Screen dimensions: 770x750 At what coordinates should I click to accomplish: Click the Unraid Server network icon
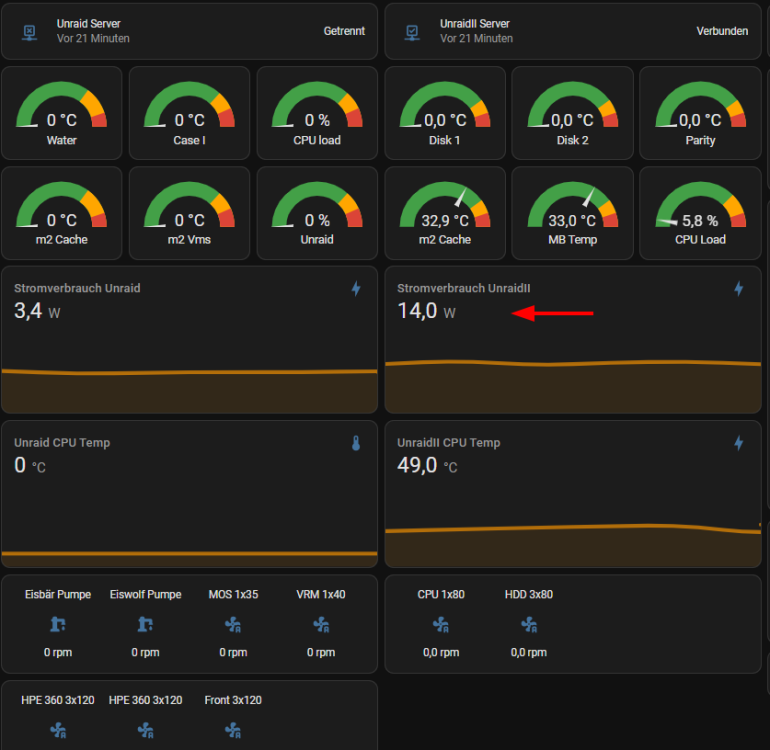tap(29, 32)
